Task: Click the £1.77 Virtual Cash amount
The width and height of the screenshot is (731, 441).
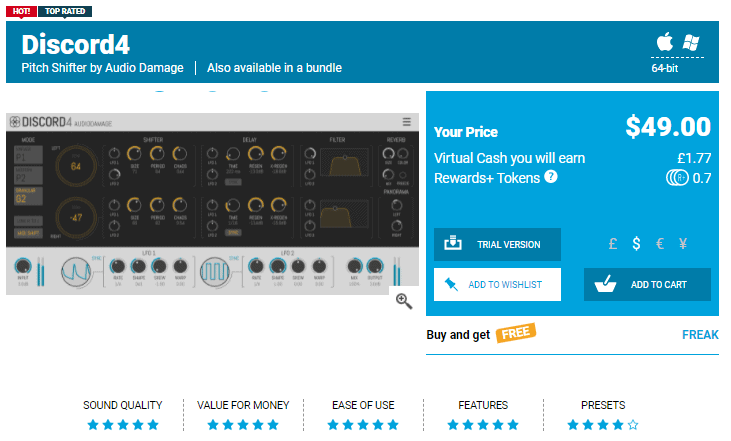Action: (x=694, y=158)
